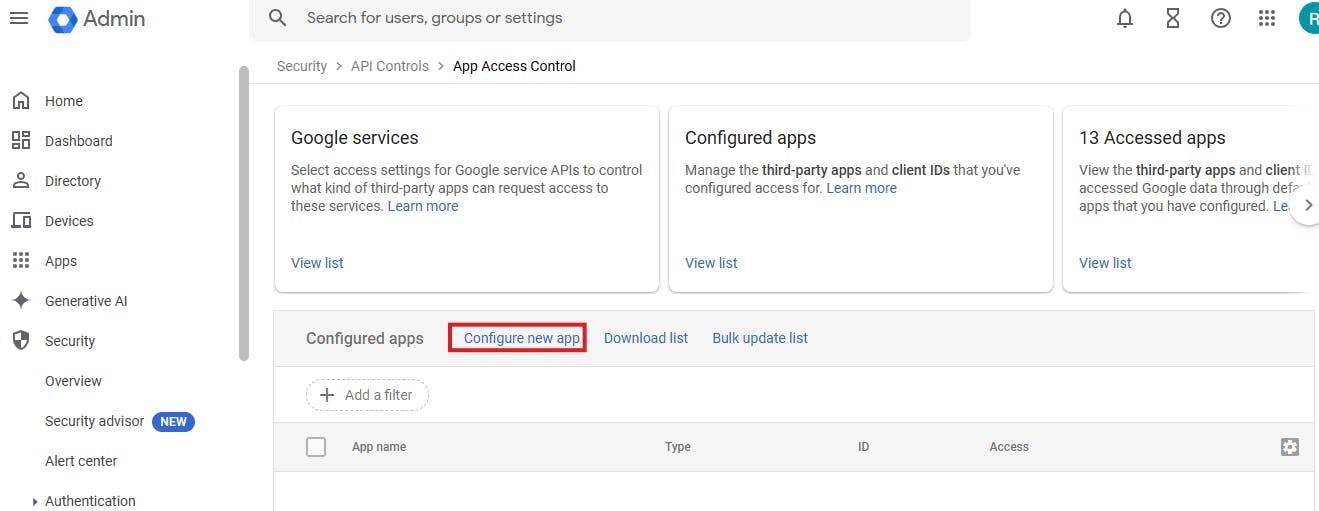Click the search magnifier icon

click(x=278, y=18)
